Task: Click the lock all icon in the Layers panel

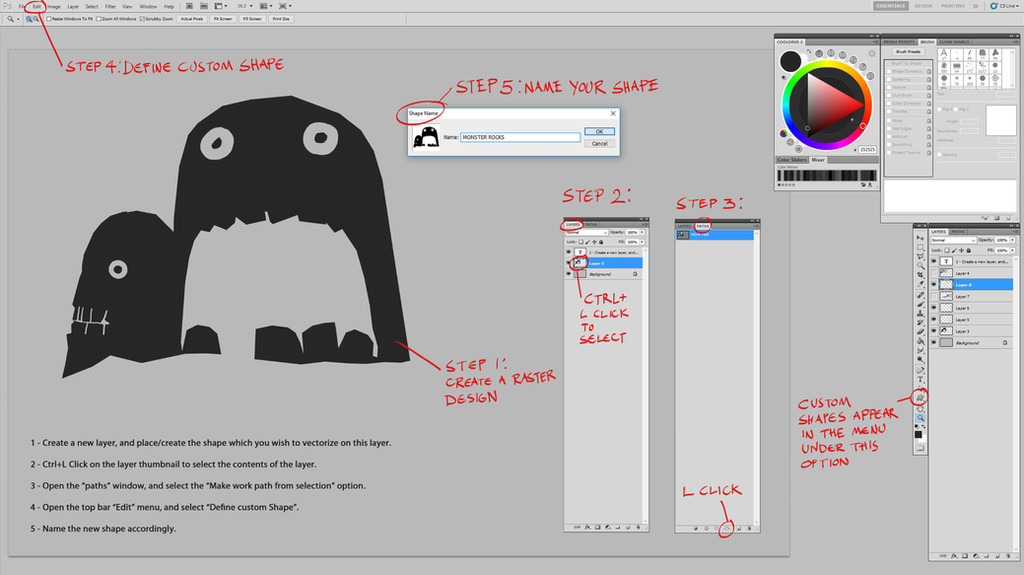Action: tap(968, 250)
